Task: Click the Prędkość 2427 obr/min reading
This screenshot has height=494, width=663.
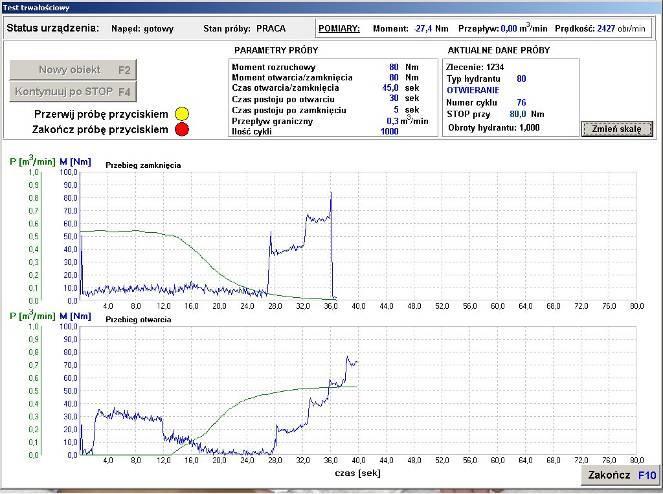Action: point(600,29)
